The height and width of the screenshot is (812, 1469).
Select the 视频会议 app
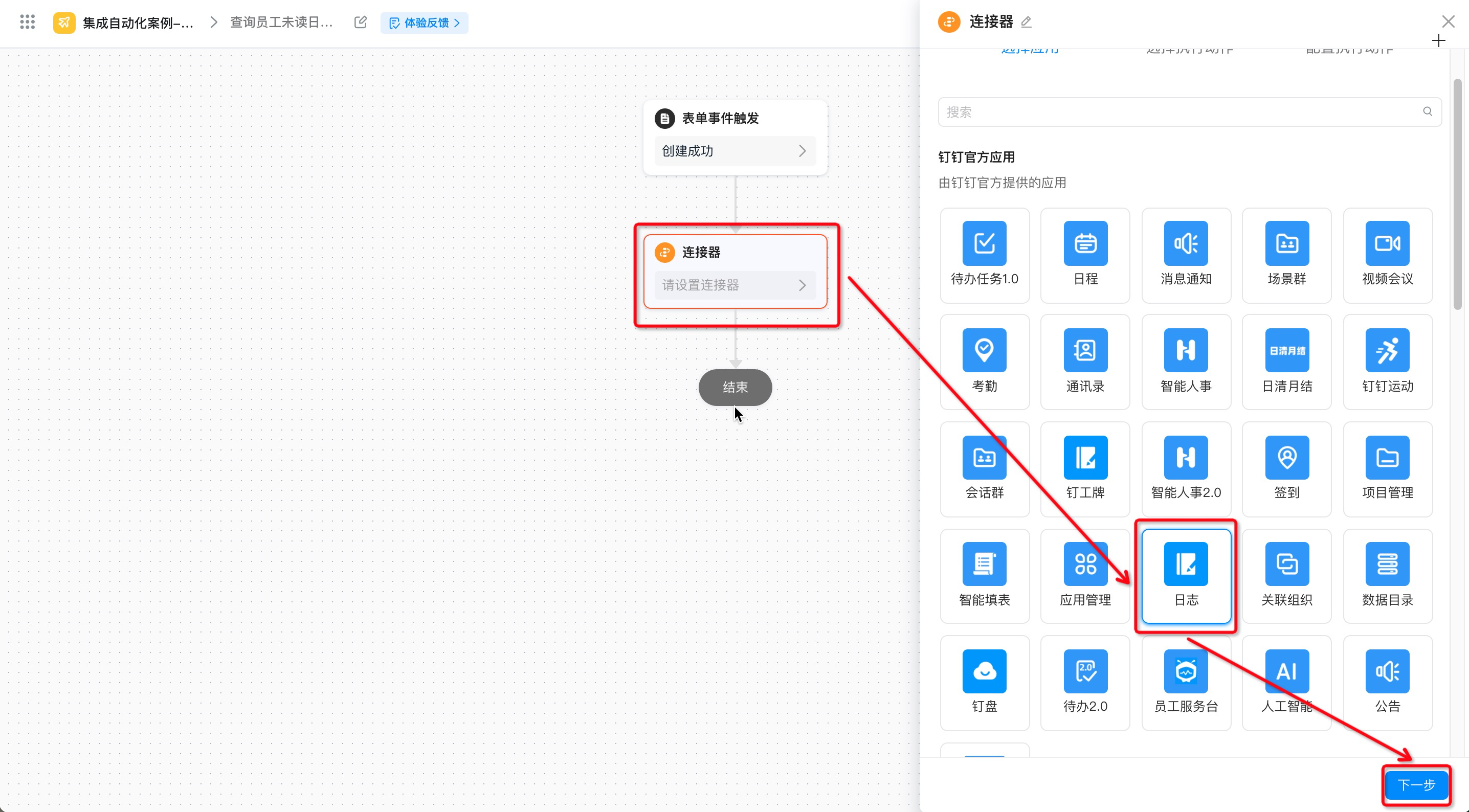pyautogui.click(x=1388, y=255)
